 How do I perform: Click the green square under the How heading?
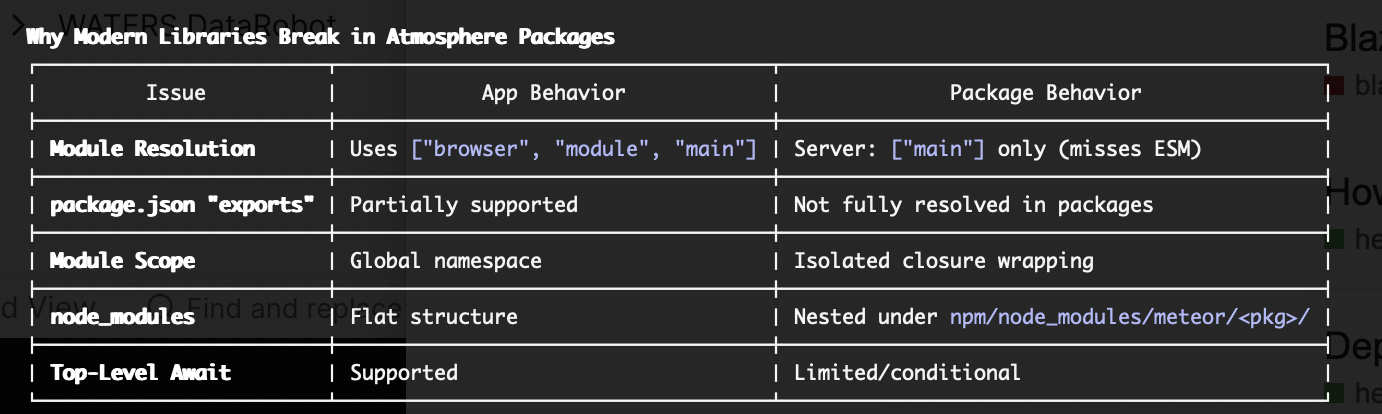1333,240
